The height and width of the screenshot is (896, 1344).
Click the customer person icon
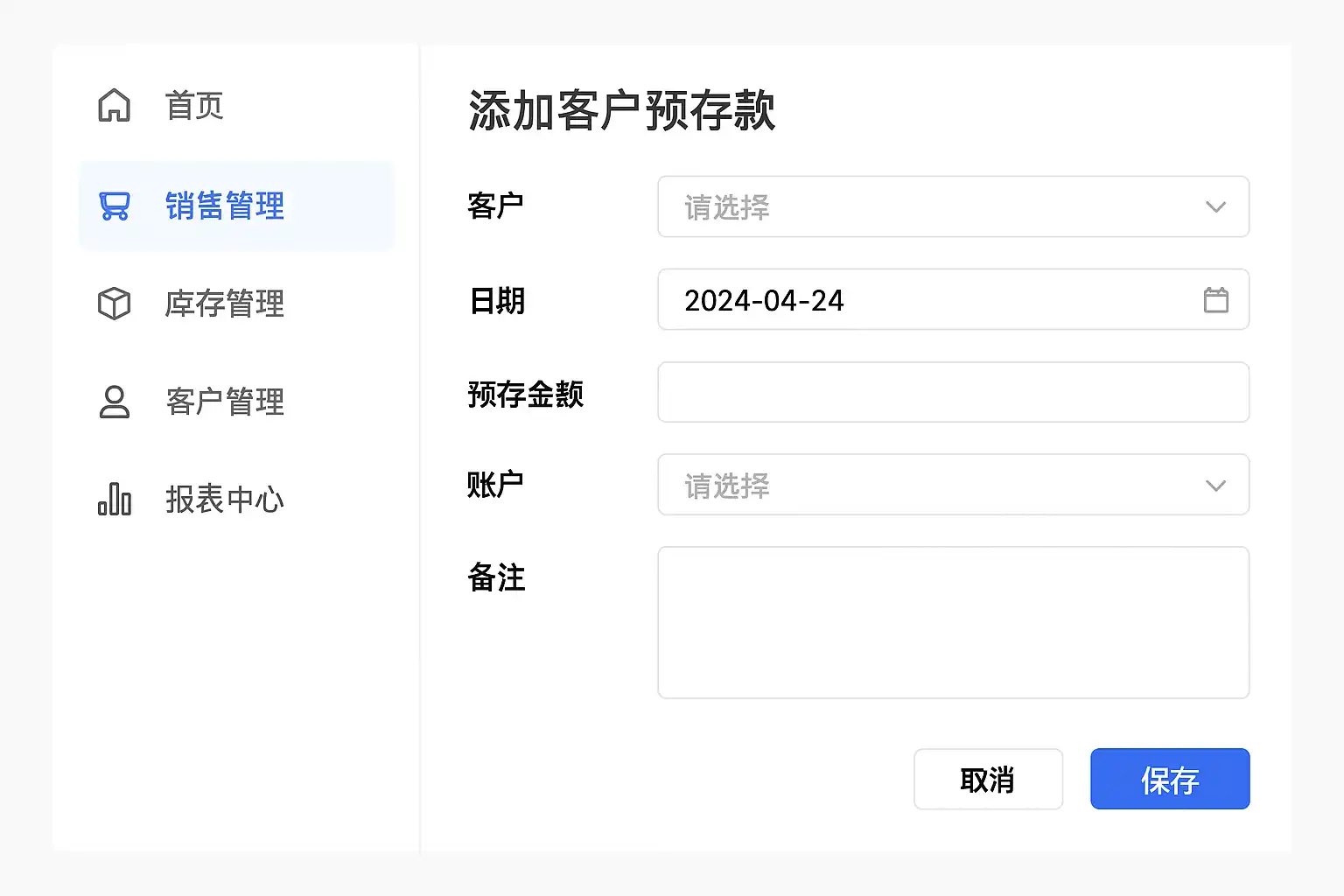[114, 402]
